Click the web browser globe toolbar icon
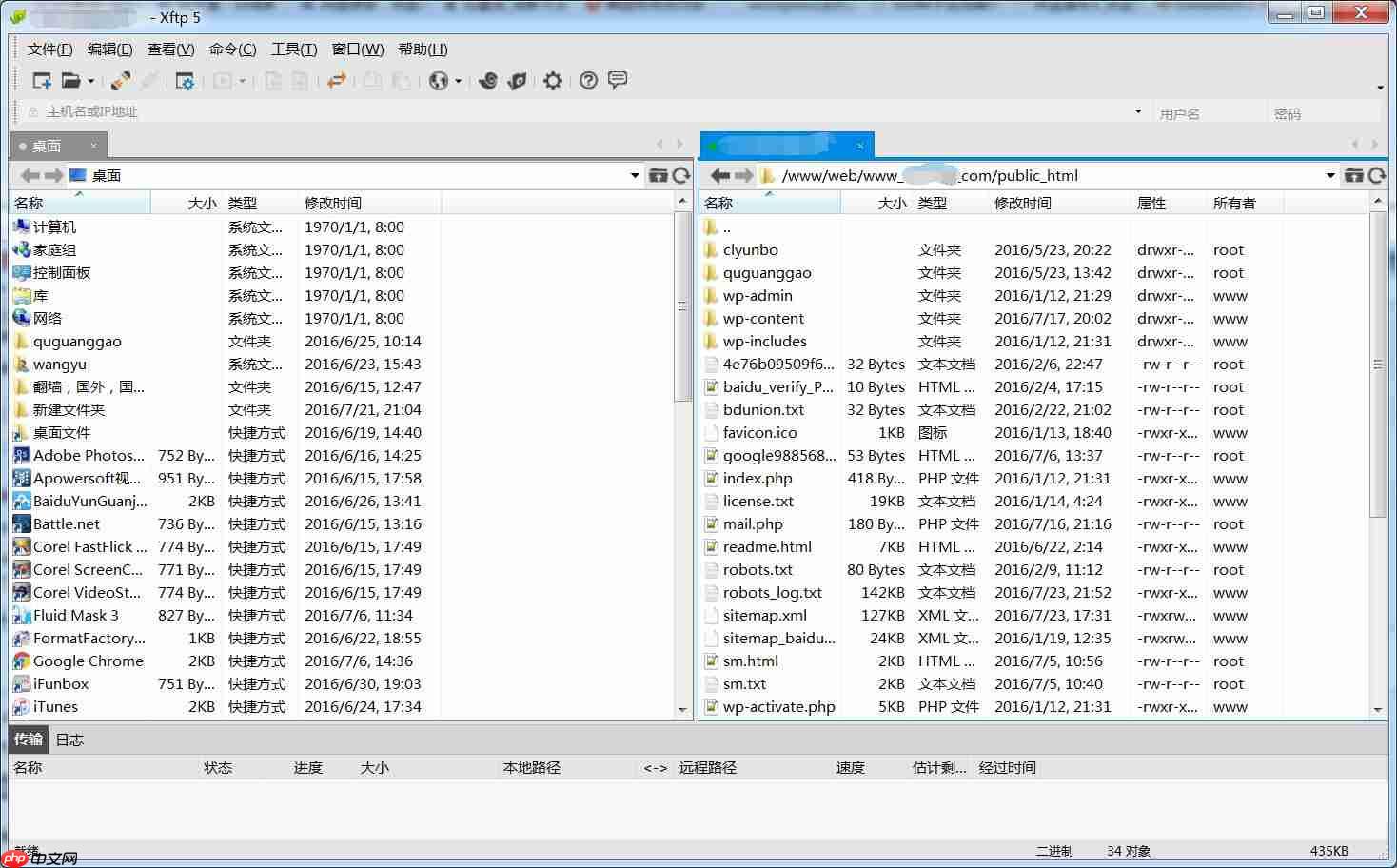1397x868 pixels. tap(439, 81)
